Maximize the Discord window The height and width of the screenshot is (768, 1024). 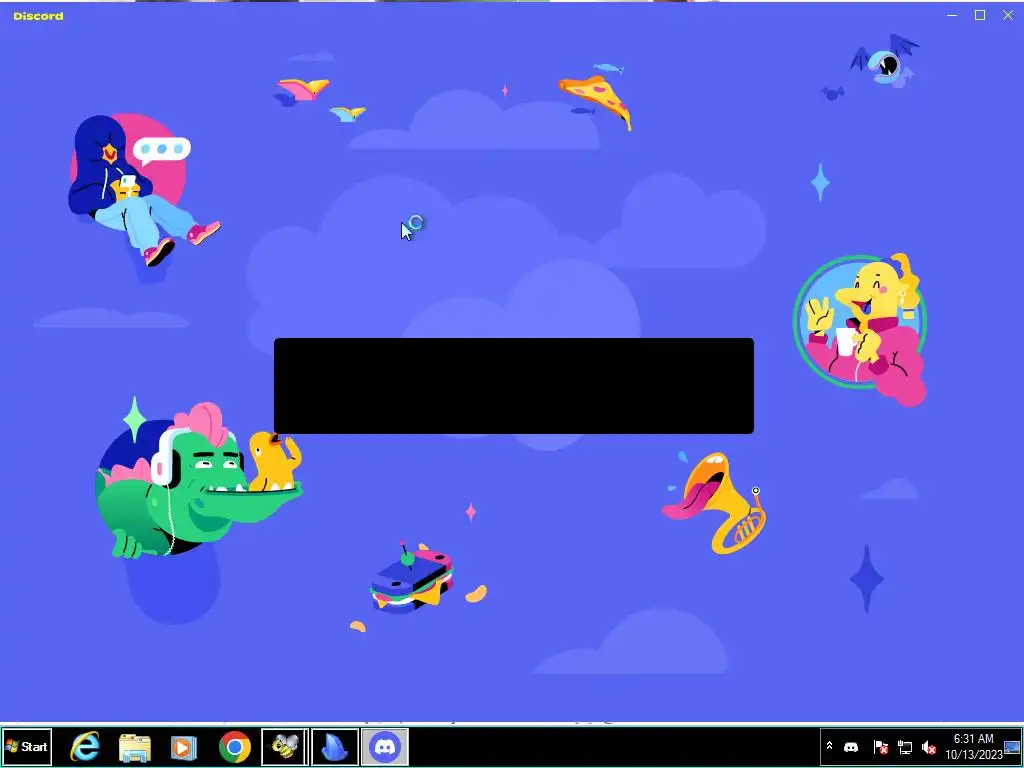(980, 15)
